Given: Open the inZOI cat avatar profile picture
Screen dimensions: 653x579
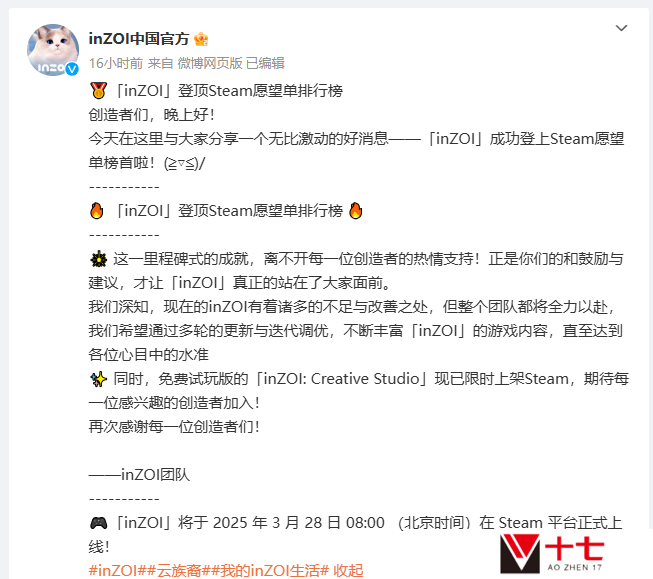Looking at the screenshot, I should click(x=53, y=50).
